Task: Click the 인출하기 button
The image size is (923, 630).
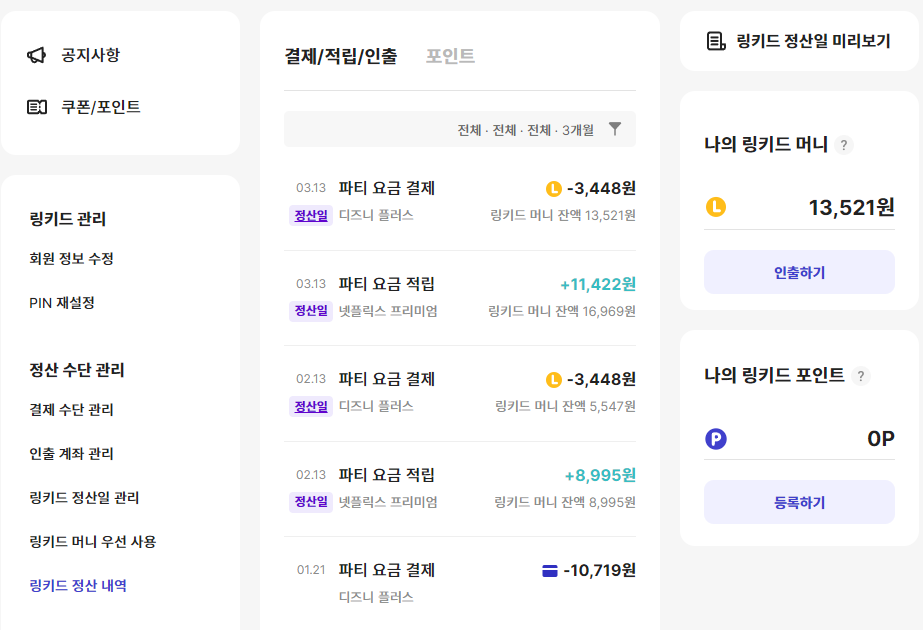Action: click(x=799, y=272)
